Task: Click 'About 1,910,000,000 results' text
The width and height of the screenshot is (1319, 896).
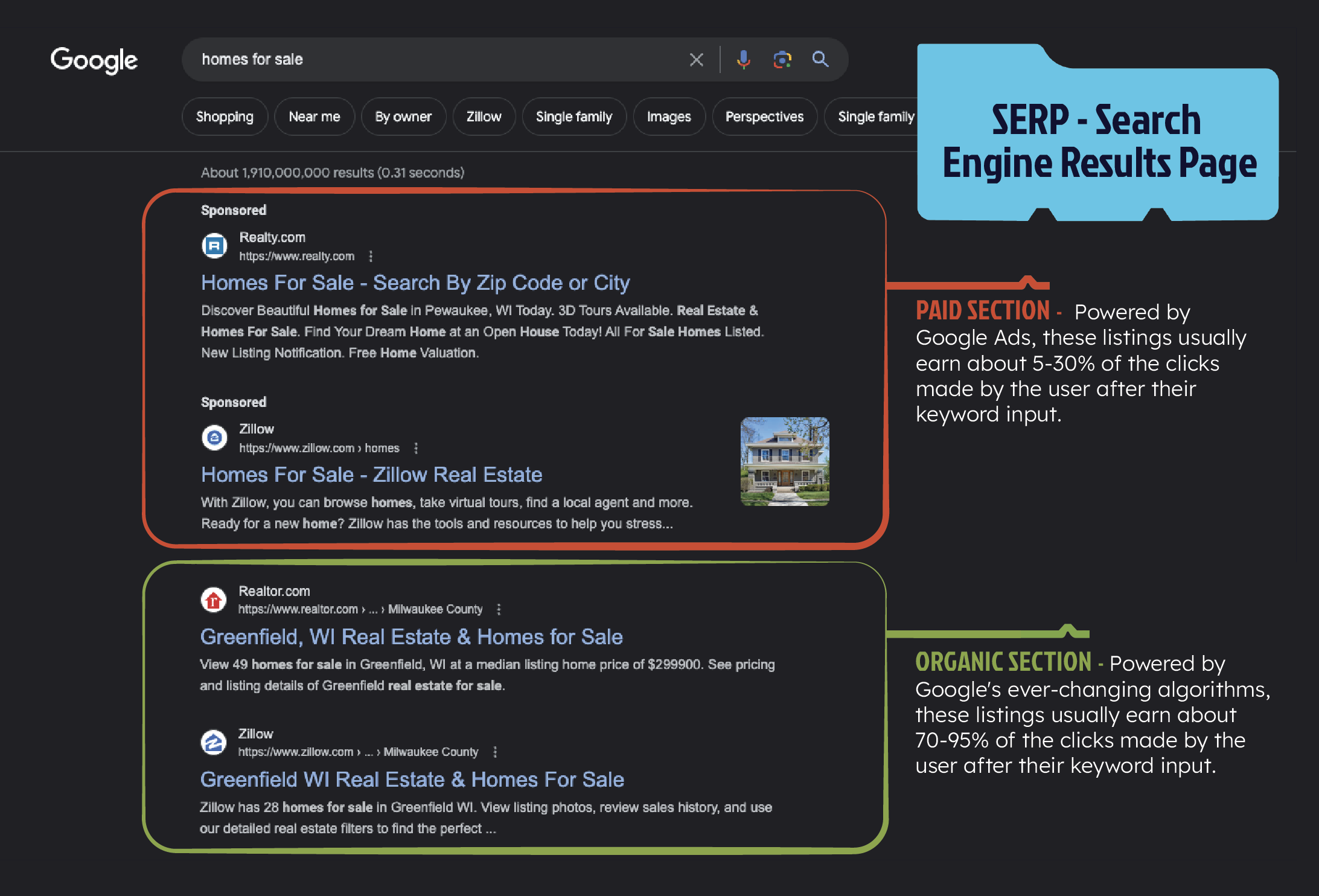Action: 333,173
